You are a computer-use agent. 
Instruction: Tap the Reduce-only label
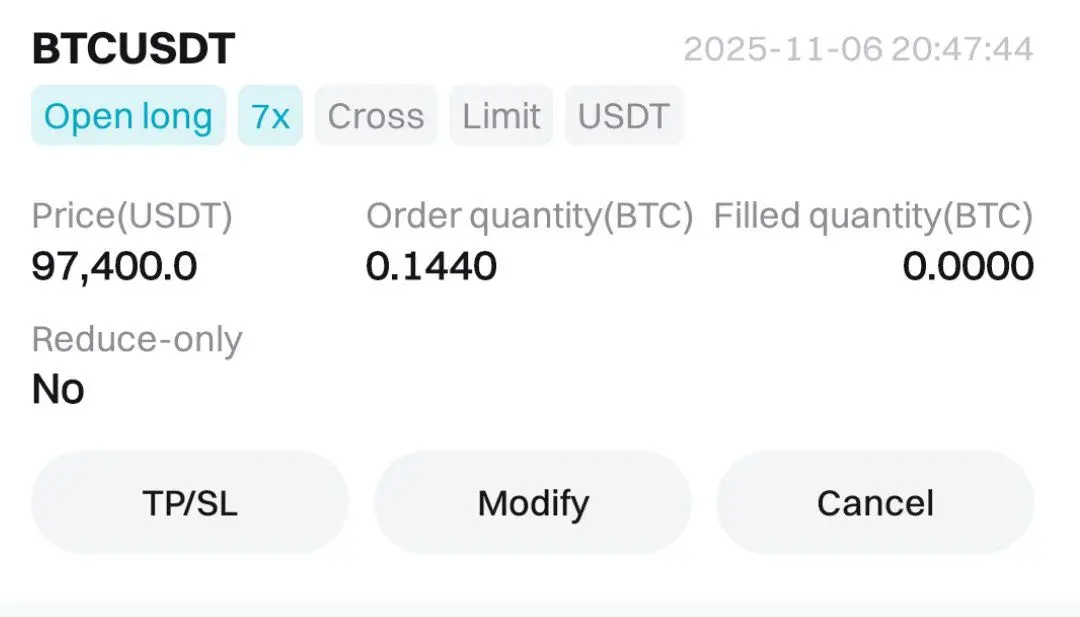pyautogui.click(x=137, y=340)
